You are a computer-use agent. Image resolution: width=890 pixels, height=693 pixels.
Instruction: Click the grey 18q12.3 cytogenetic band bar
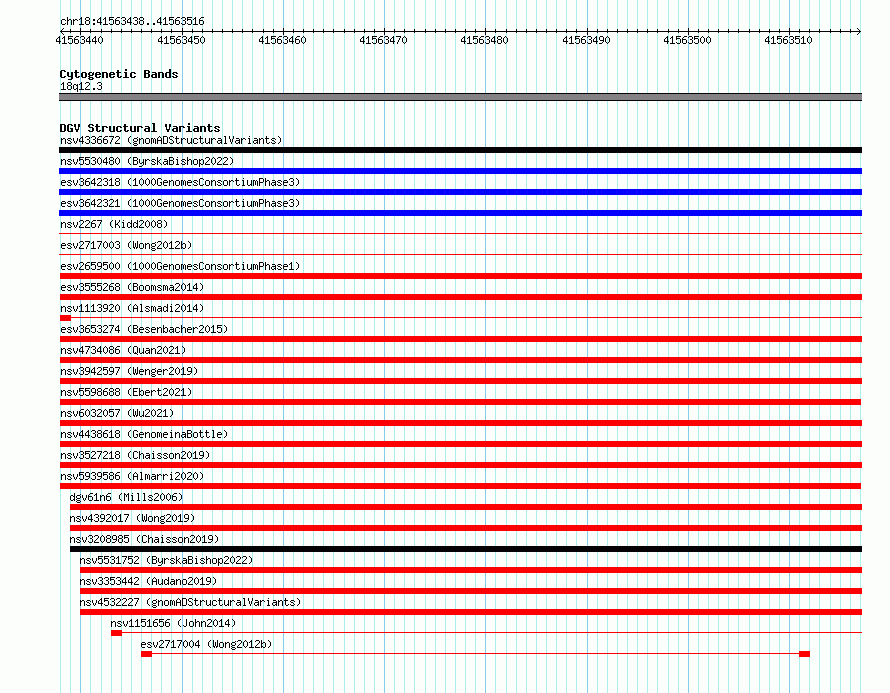[x=460, y=97]
